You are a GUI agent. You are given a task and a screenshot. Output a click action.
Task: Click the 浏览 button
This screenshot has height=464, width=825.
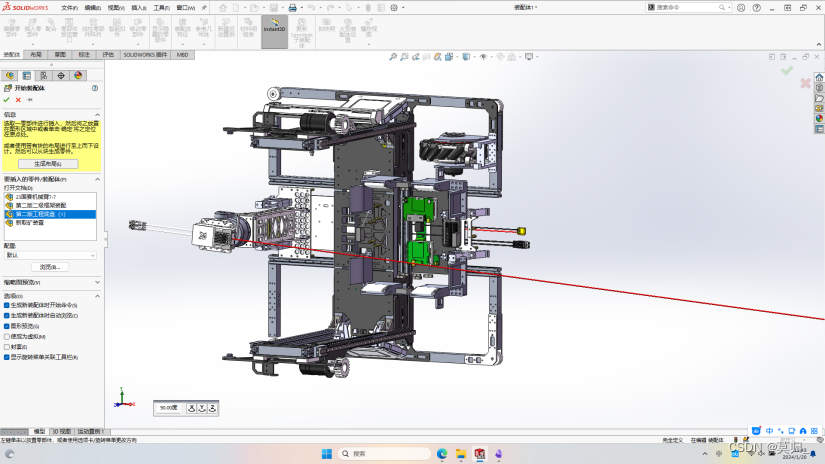pos(50,267)
